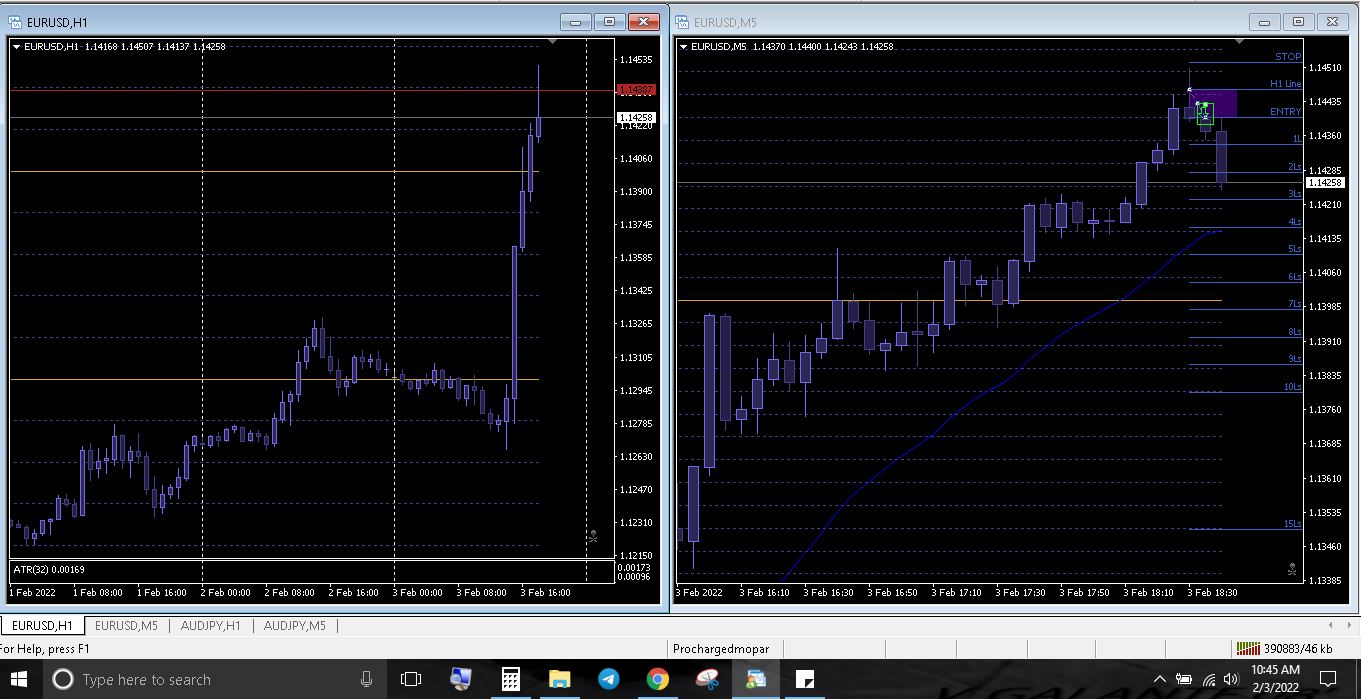This screenshot has height=699, width=1361.
Task: Show hidden system tray icons
Action: [x=1160, y=680]
